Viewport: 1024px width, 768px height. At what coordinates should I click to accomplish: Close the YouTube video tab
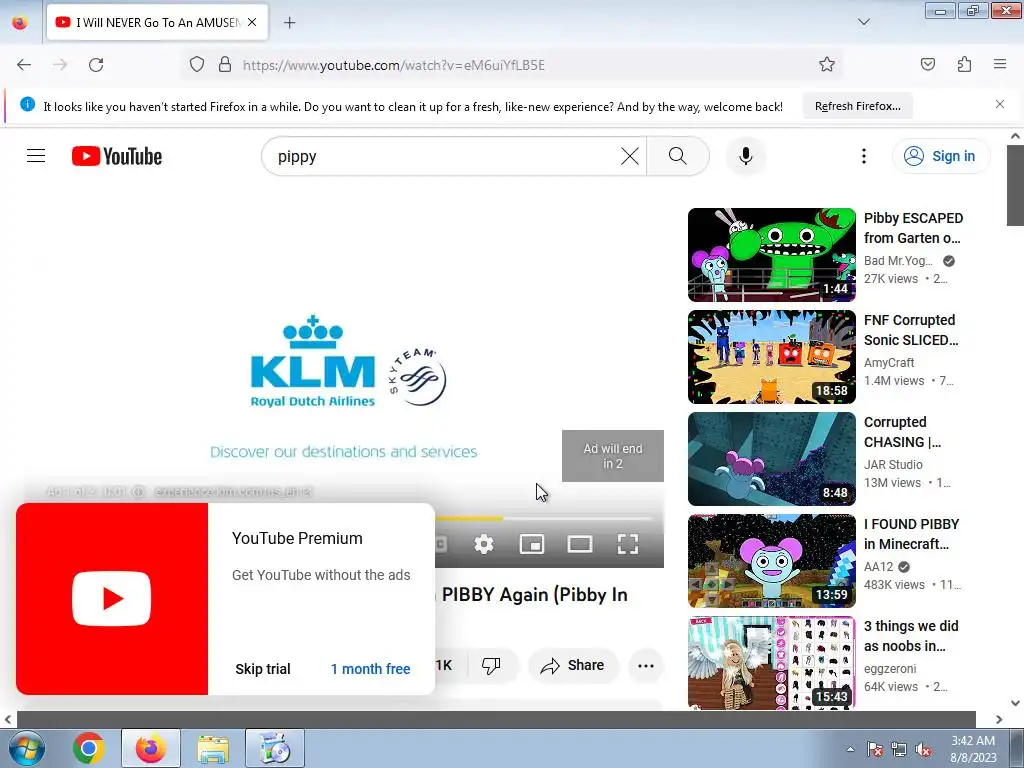point(252,22)
